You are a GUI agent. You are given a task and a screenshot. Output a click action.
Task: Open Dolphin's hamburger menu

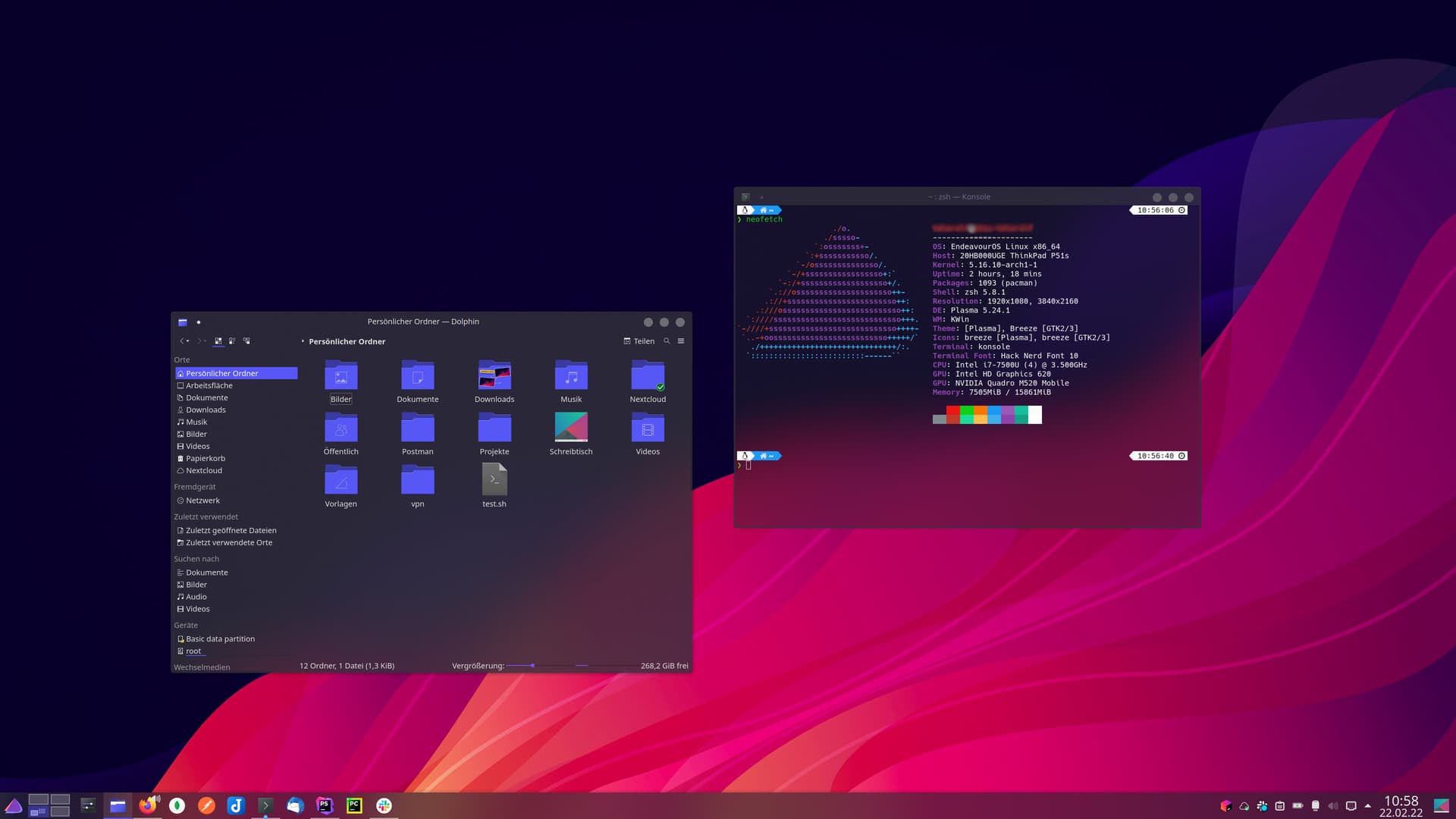pos(680,341)
